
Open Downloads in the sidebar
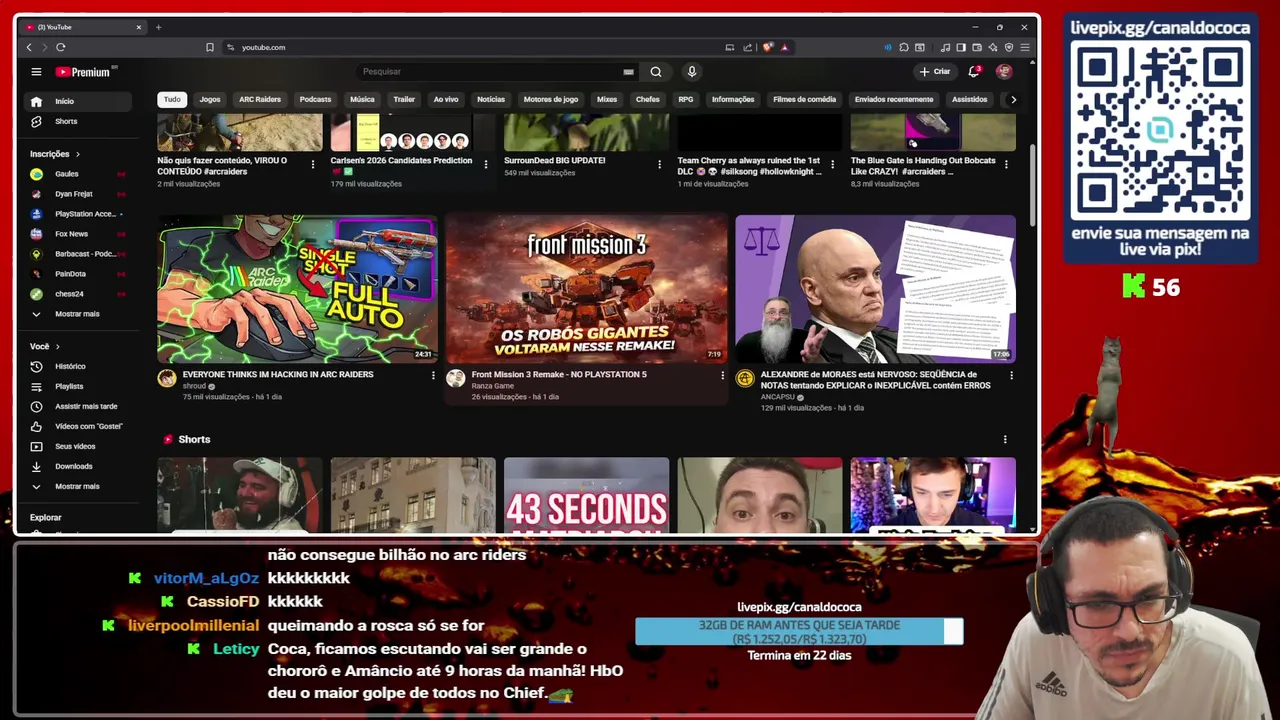78,466
